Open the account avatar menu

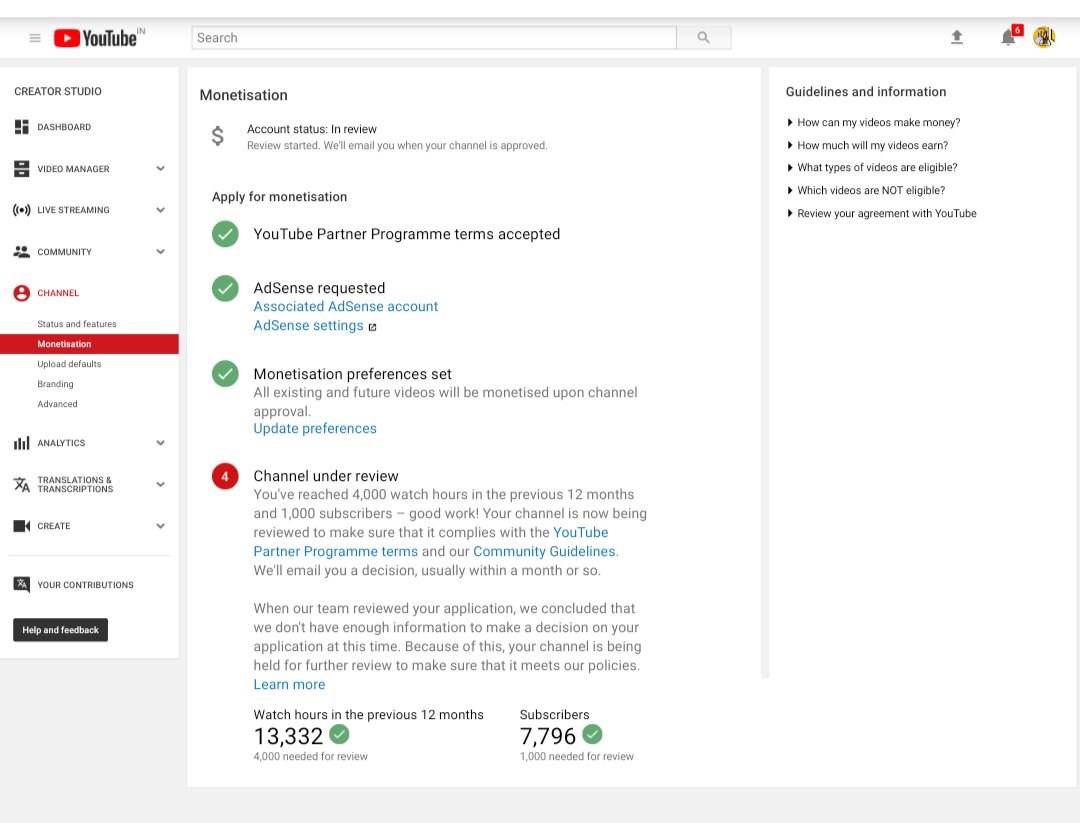(1044, 37)
